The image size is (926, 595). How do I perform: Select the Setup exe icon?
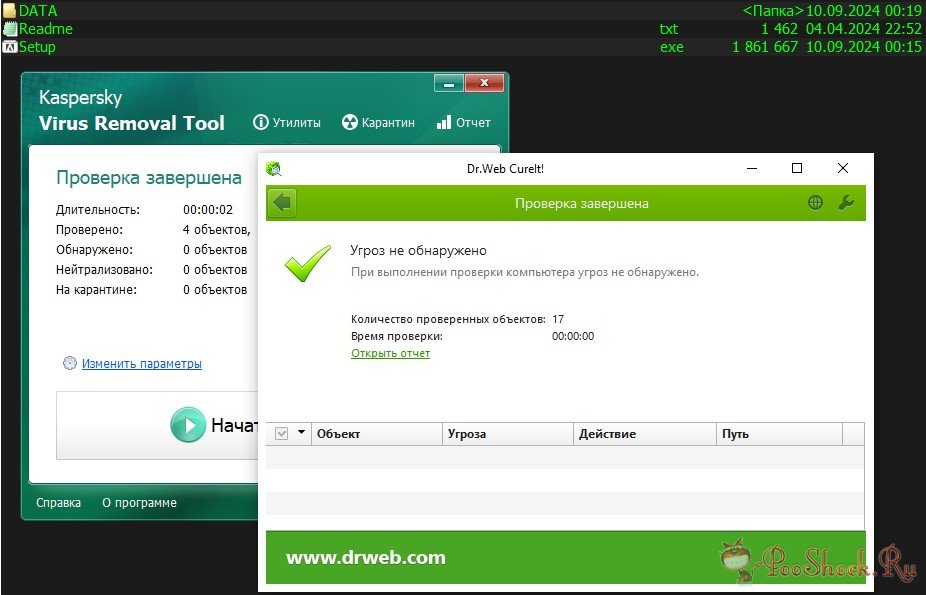[x=9, y=47]
